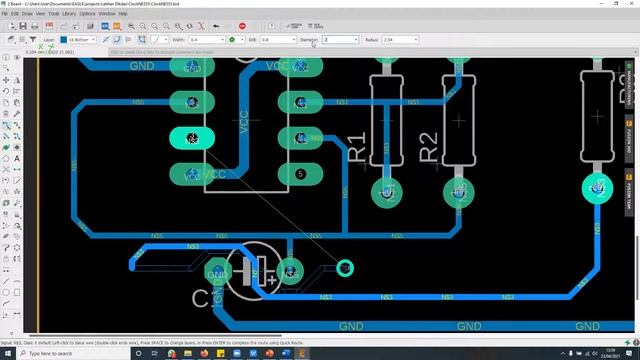Click the red Stop icon
The image size is (640, 360).
point(242,26)
